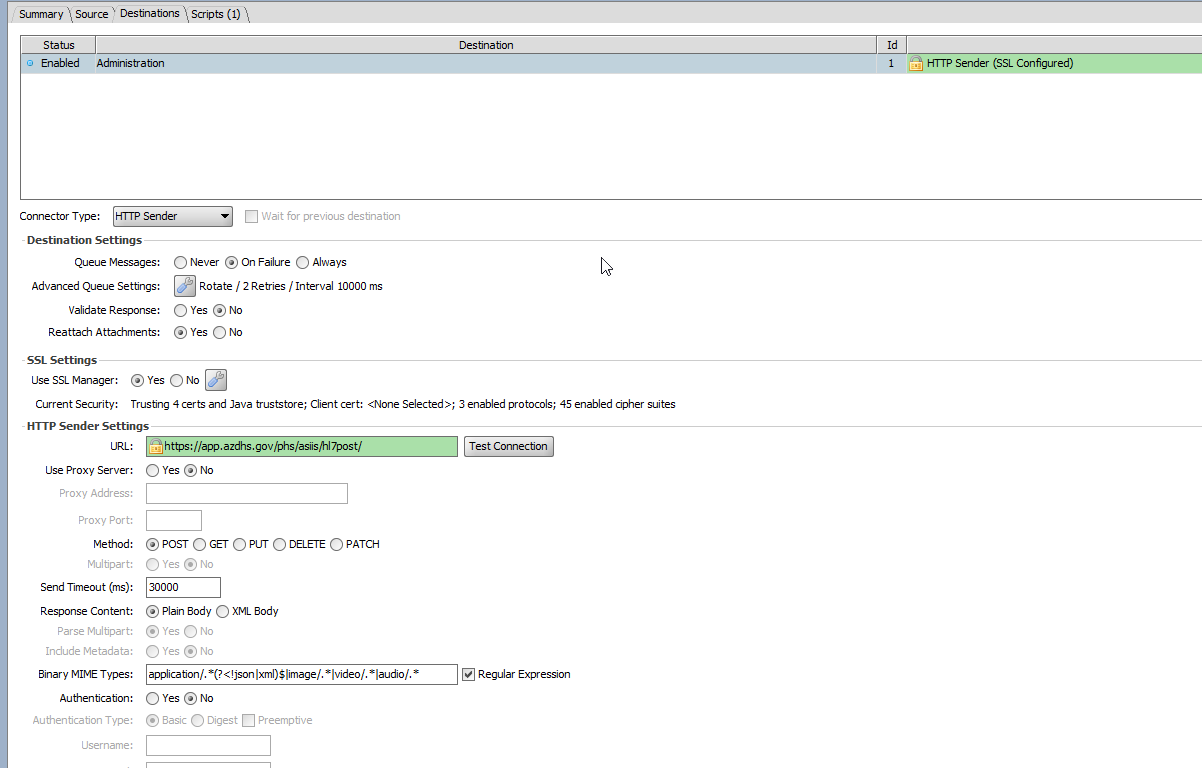The height and width of the screenshot is (768, 1202).
Task: Click the blue status indicator beside Enabled
Action: click(x=30, y=62)
